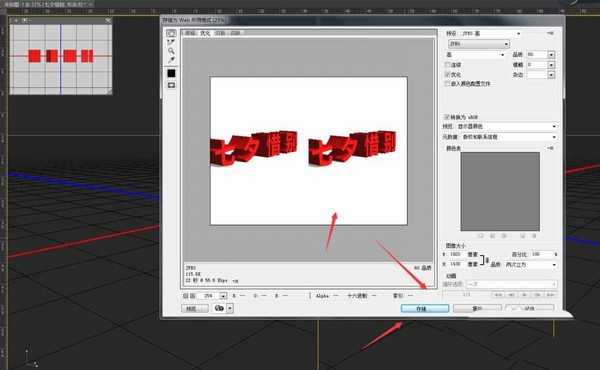
Task: Click the image height H field
Action: (458, 264)
